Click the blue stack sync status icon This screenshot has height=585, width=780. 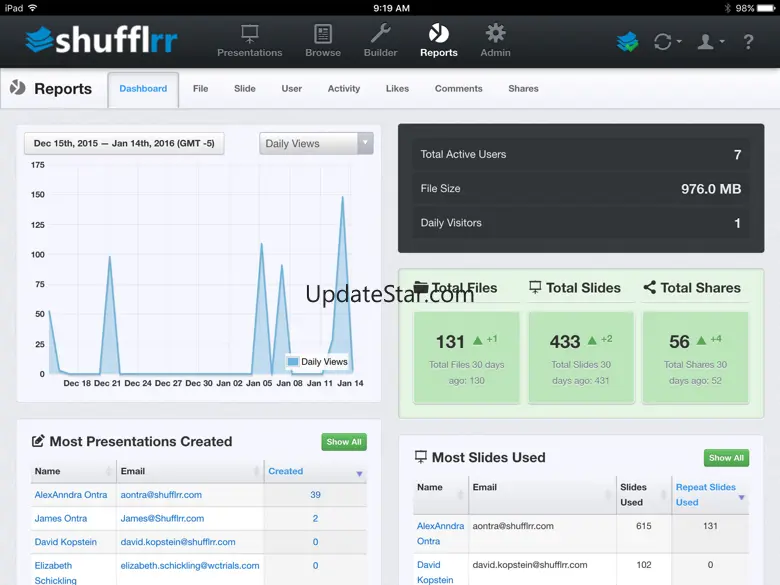pyautogui.click(x=627, y=42)
